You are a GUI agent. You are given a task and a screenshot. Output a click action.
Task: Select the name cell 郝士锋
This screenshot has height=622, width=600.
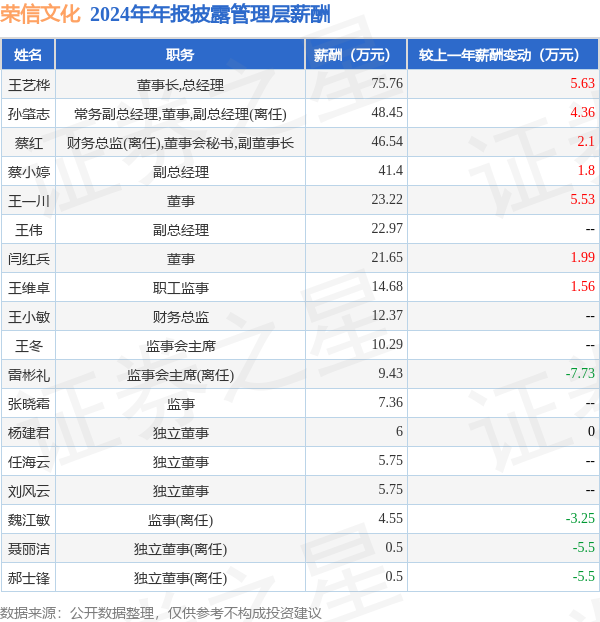tap(29, 577)
